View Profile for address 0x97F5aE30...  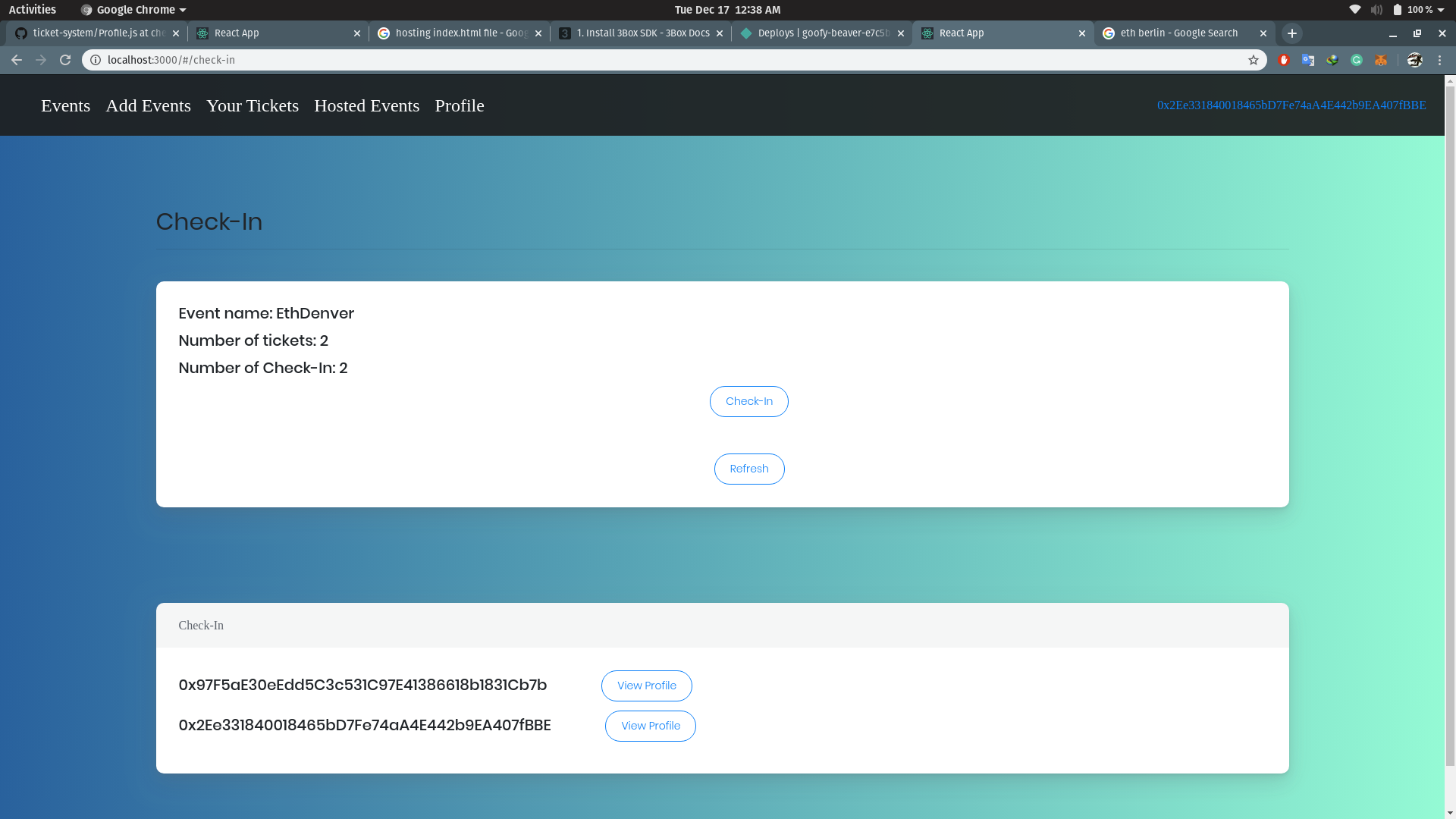point(646,686)
